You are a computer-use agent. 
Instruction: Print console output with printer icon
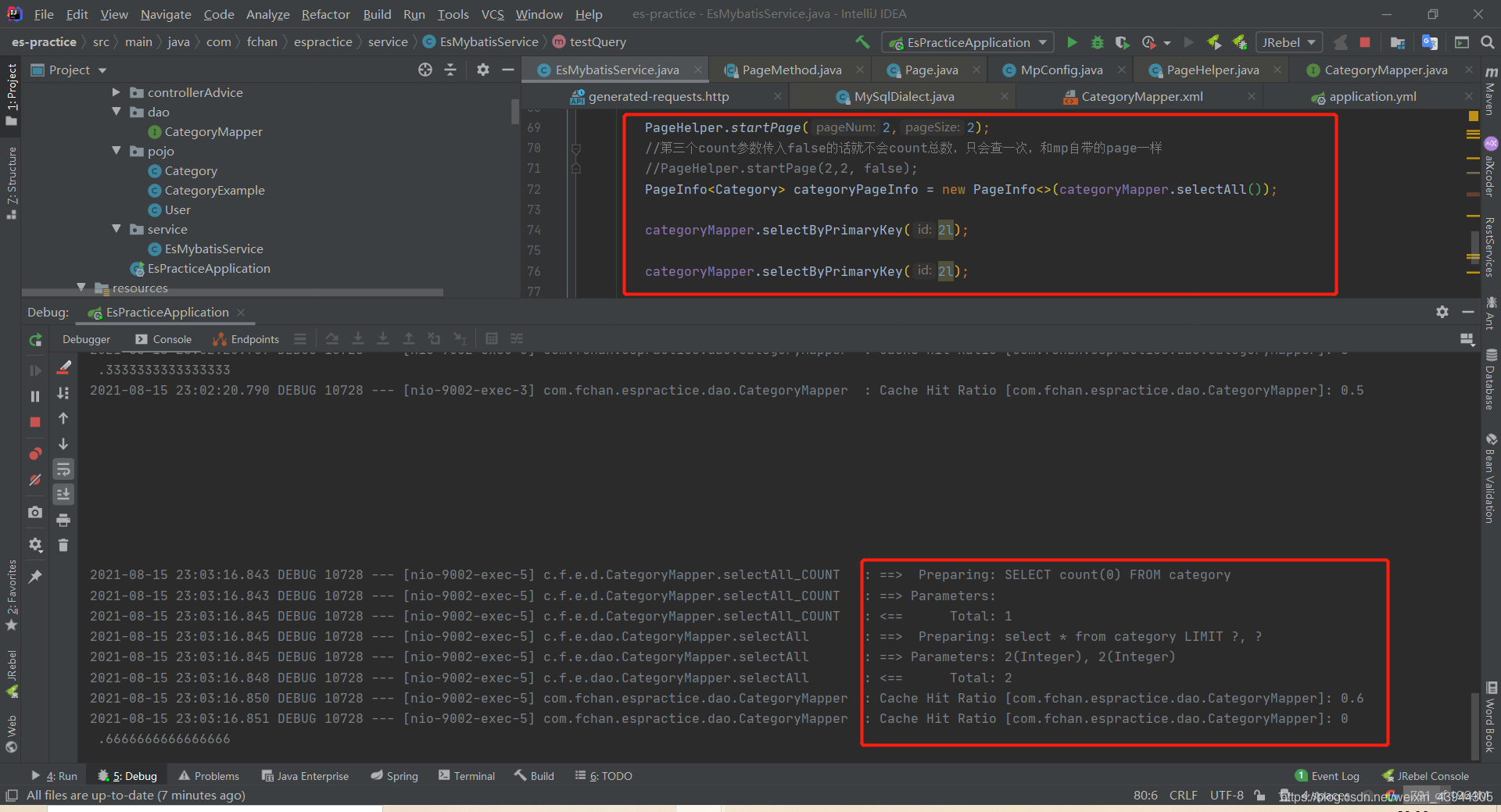[x=63, y=520]
